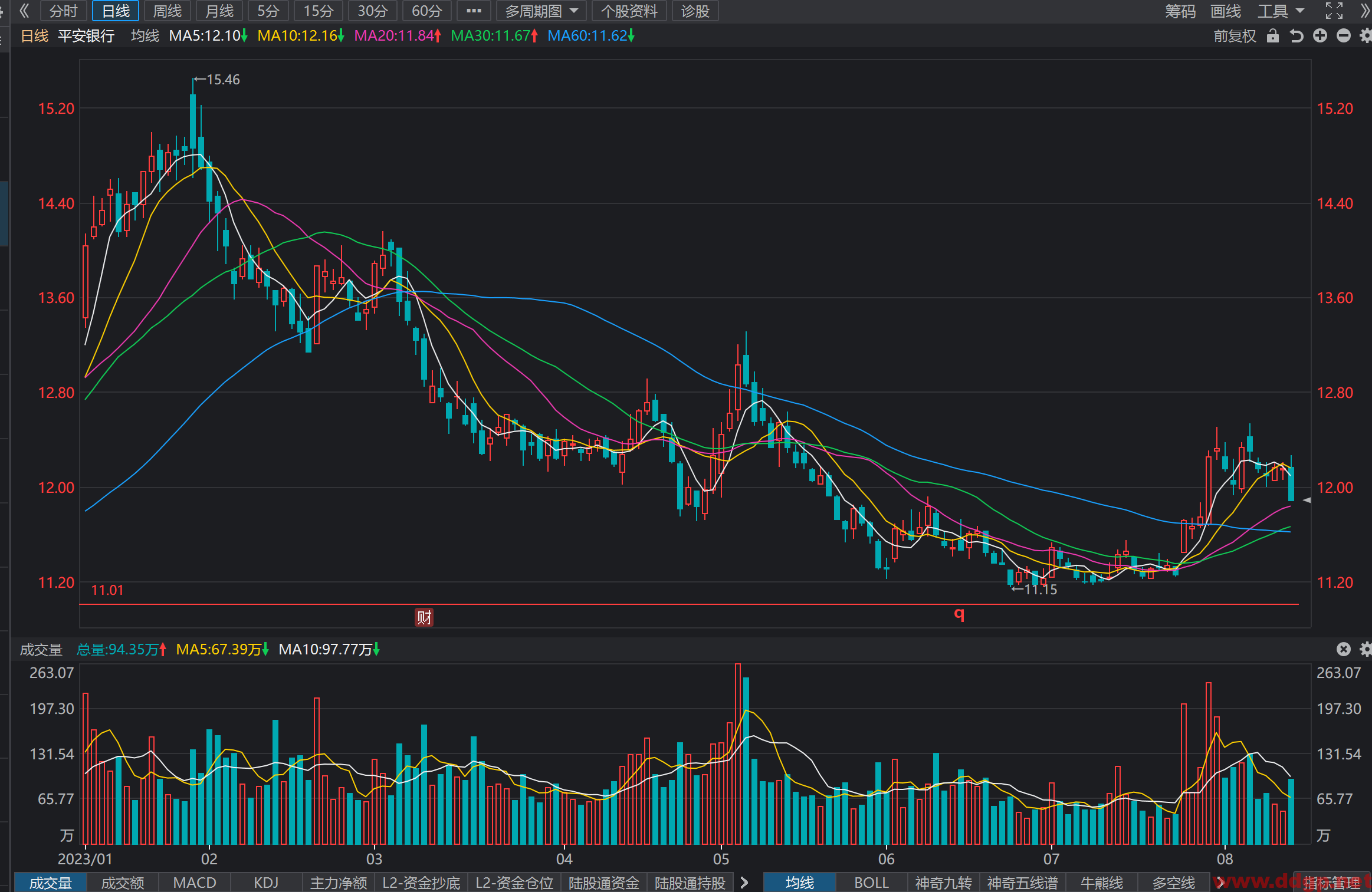Select 多空线 overlay tab
This screenshot has height=892, width=1372.
pyautogui.click(x=1174, y=883)
